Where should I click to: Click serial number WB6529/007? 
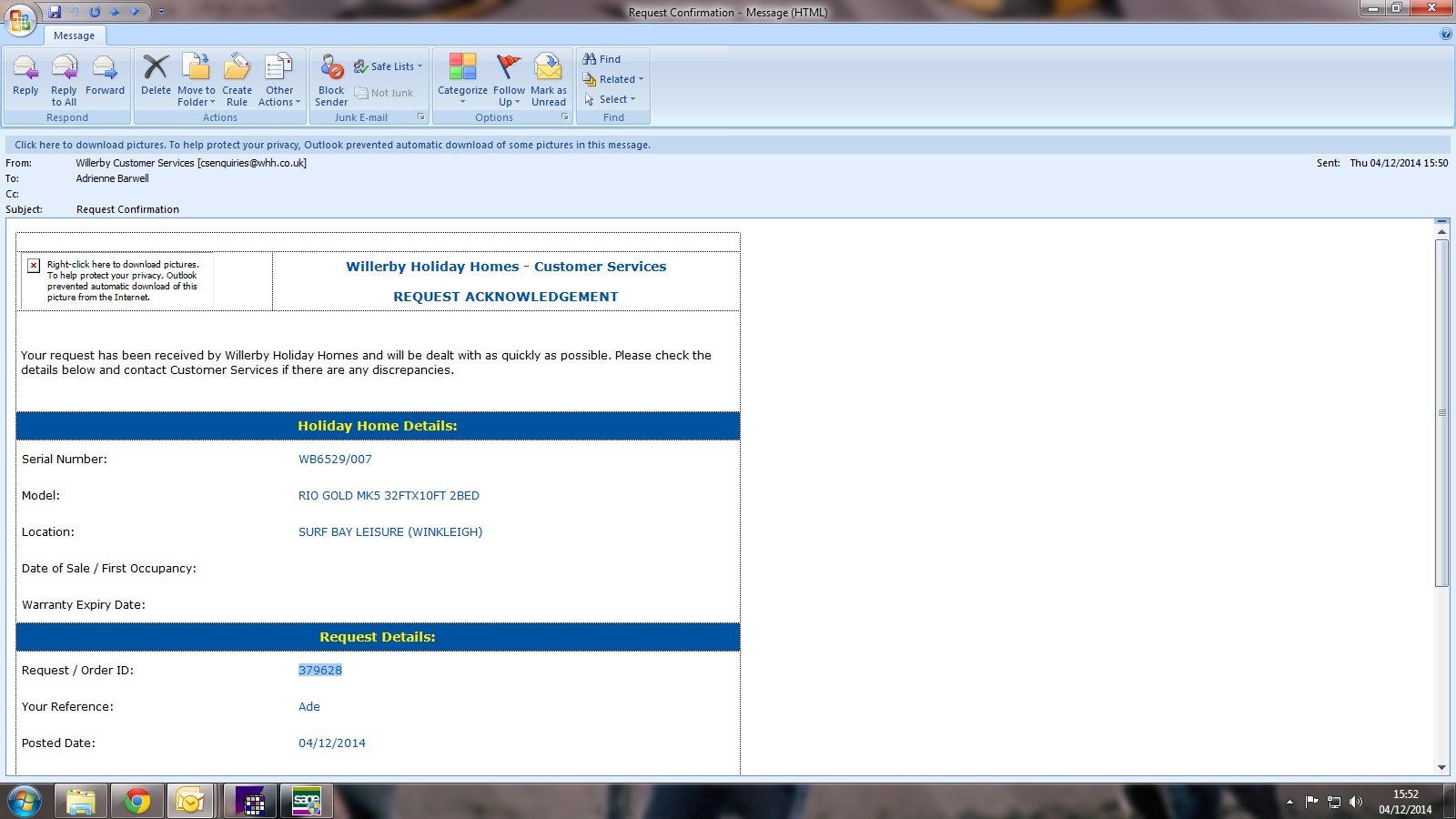[335, 459]
